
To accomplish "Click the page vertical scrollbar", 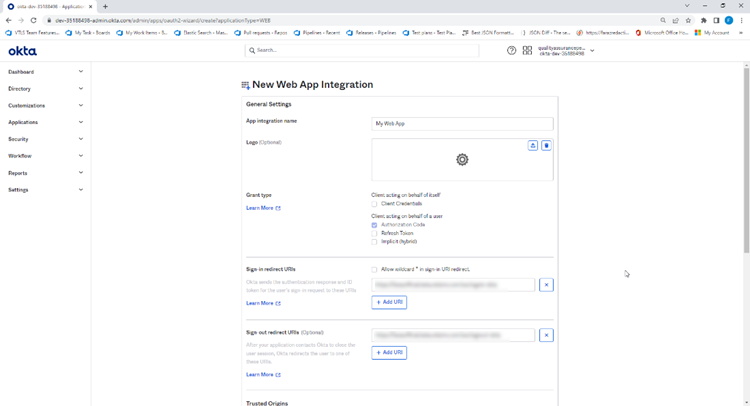I will pyautogui.click(x=746, y=161).
